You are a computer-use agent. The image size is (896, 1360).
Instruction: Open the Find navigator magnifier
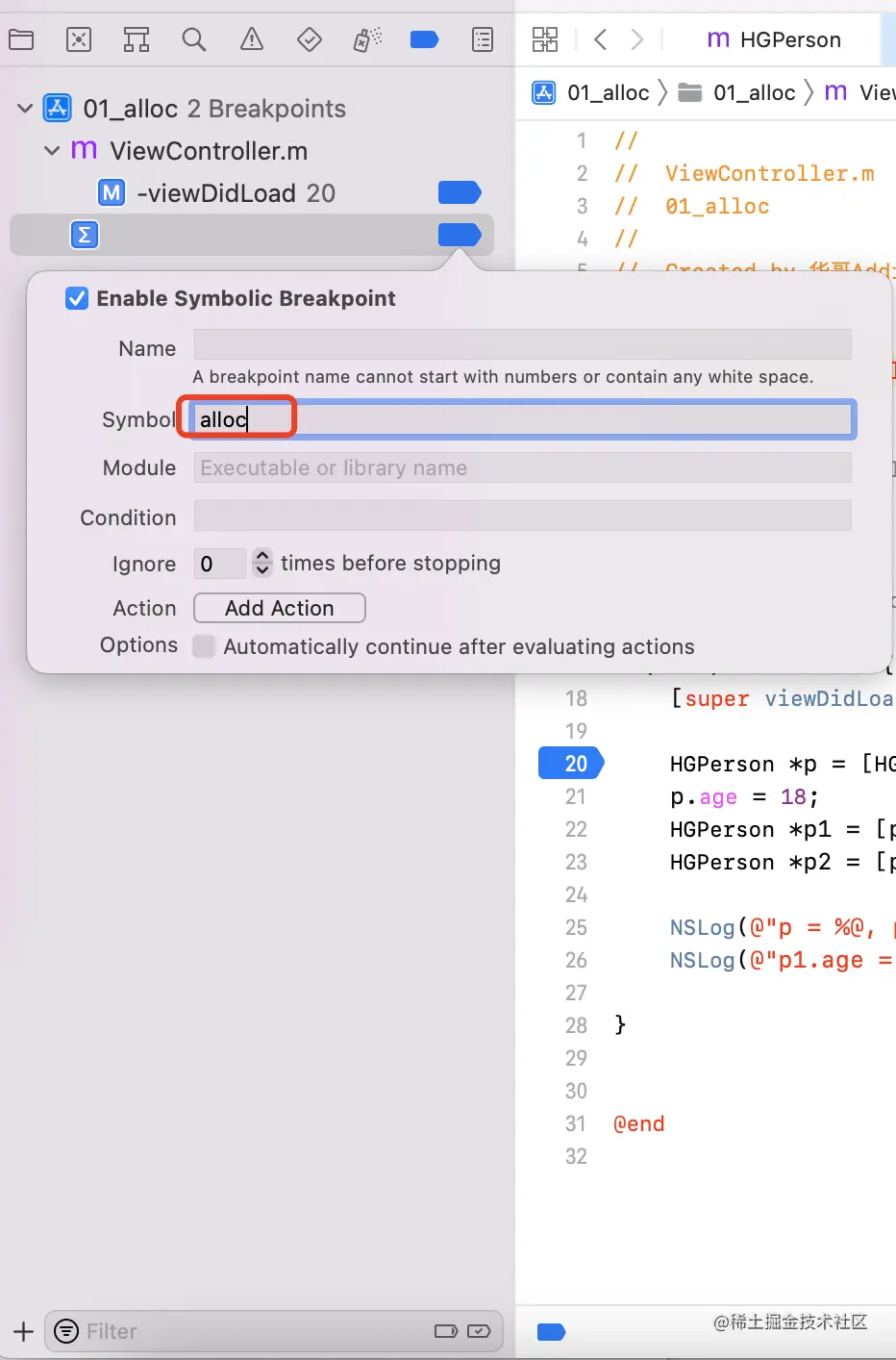click(194, 39)
